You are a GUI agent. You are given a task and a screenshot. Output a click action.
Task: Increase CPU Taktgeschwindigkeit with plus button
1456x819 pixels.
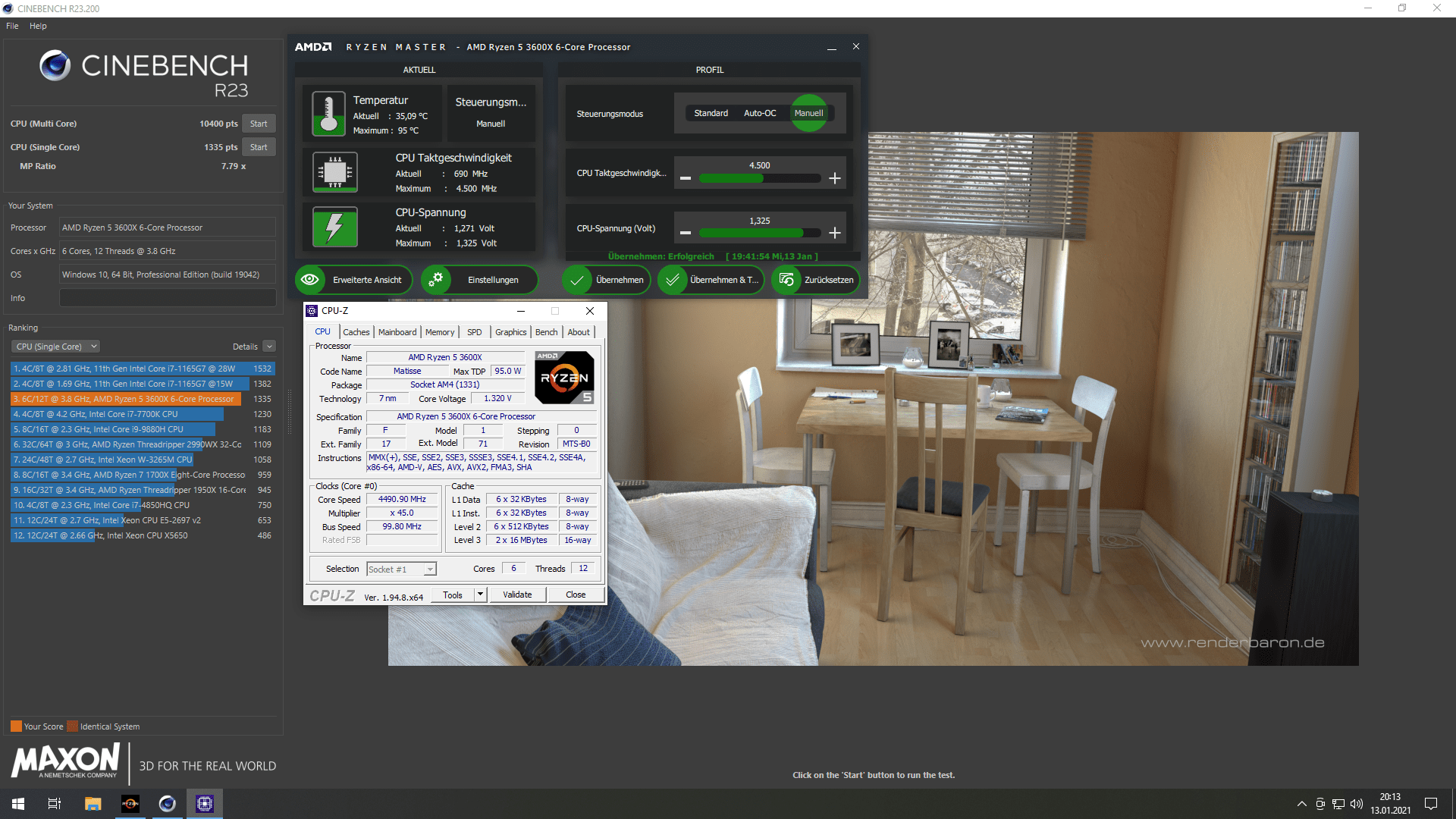[835, 178]
